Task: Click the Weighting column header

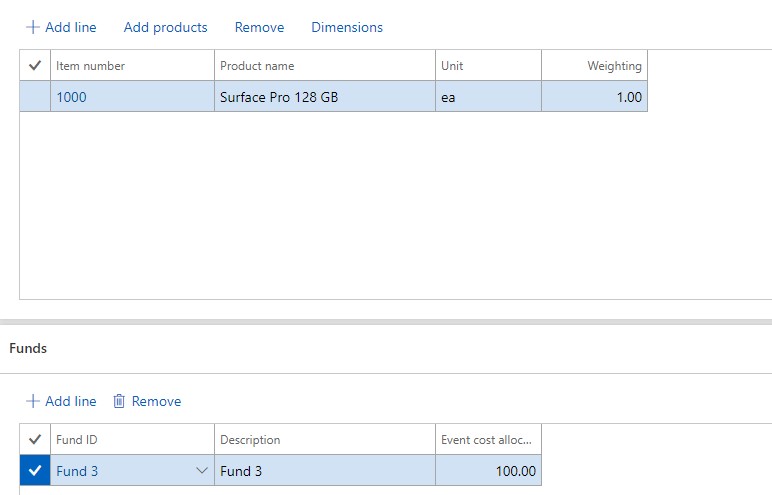Action: (x=594, y=66)
